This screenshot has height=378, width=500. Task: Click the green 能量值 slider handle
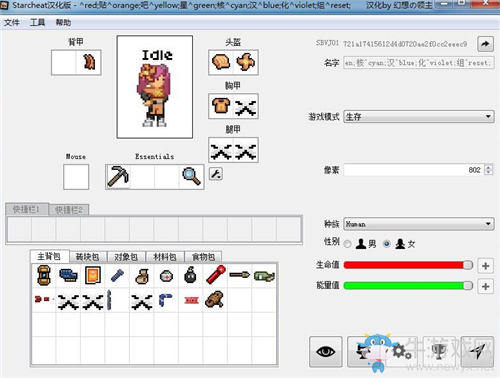pos(468,286)
